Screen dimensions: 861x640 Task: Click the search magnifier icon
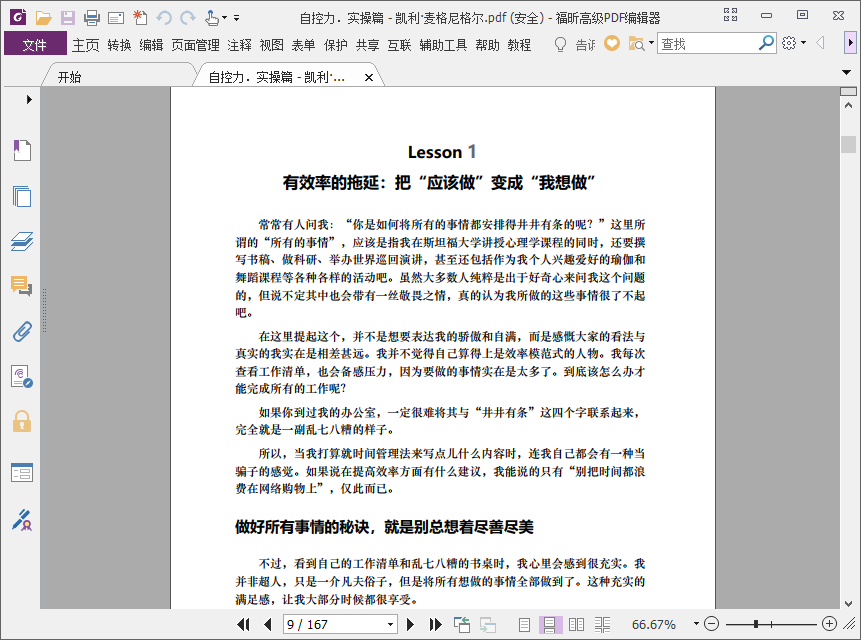tap(766, 42)
